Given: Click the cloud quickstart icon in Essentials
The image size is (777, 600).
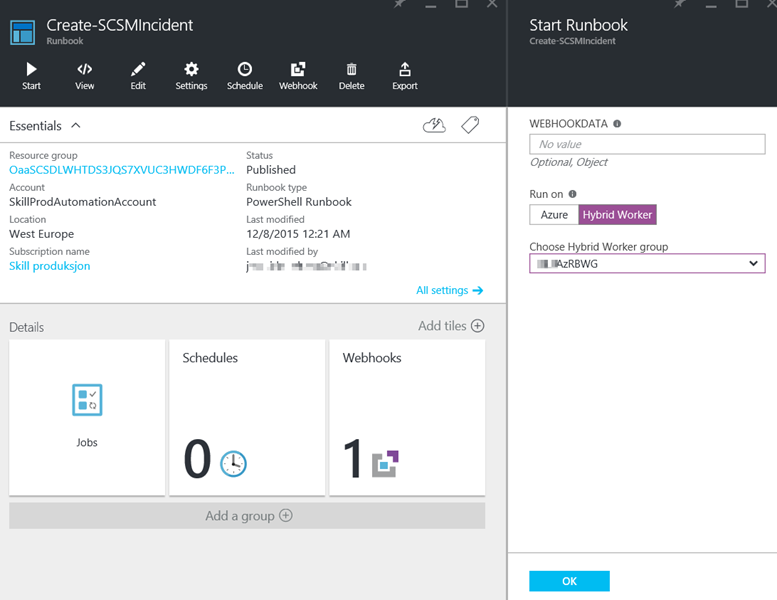Looking at the screenshot, I should (434, 125).
